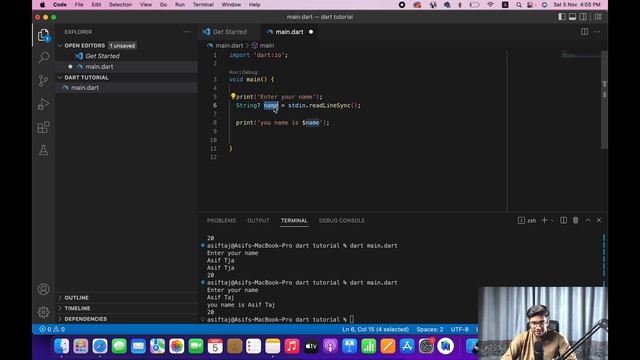Image resolution: width=640 pixels, height=360 pixels.
Task: Click the Wi-Fi icon in menu bar
Action: coord(490,5)
